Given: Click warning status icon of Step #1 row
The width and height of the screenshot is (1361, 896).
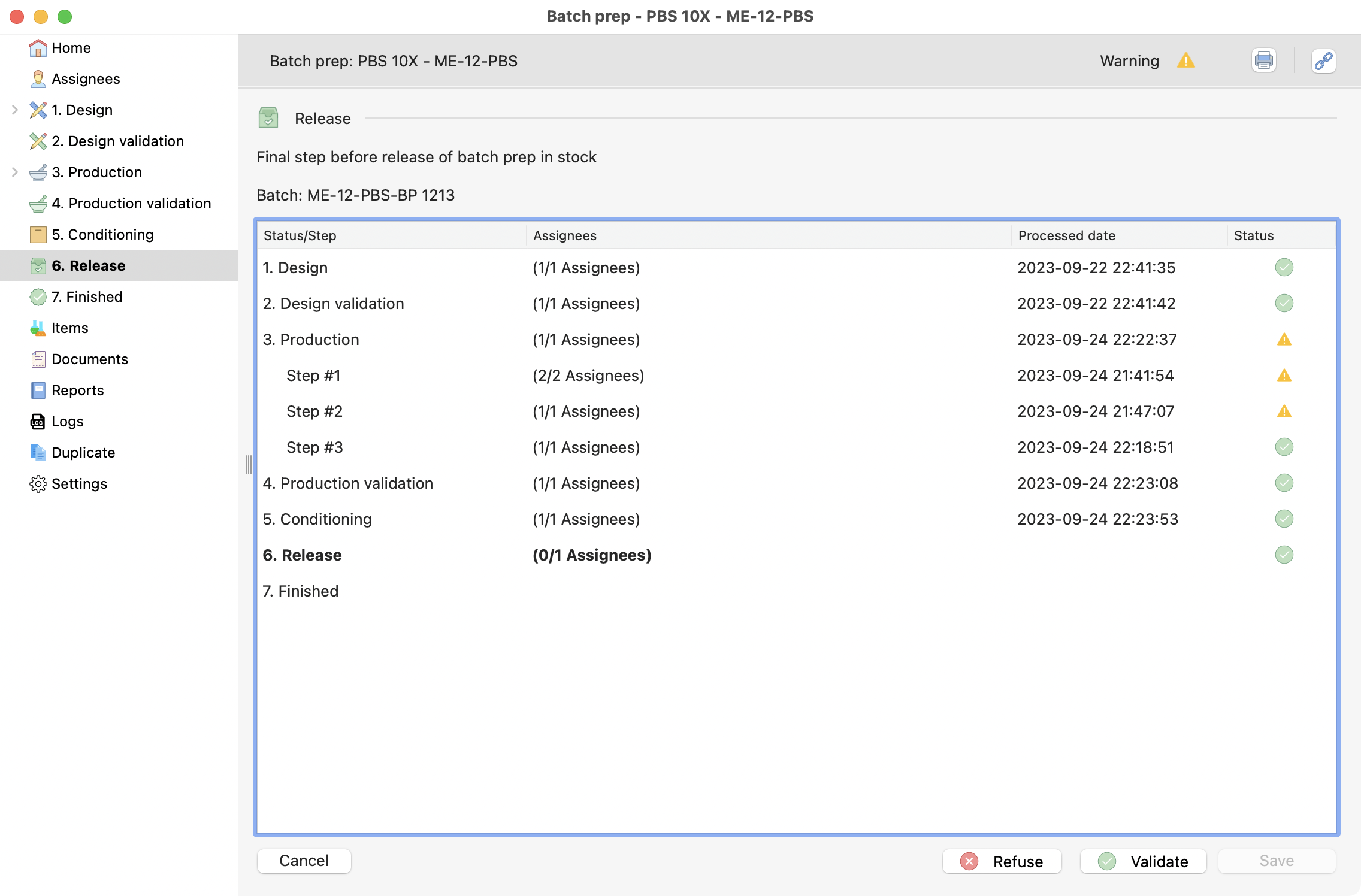Looking at the screenshot, I should pyautogui.click(x=1284, y=376).
